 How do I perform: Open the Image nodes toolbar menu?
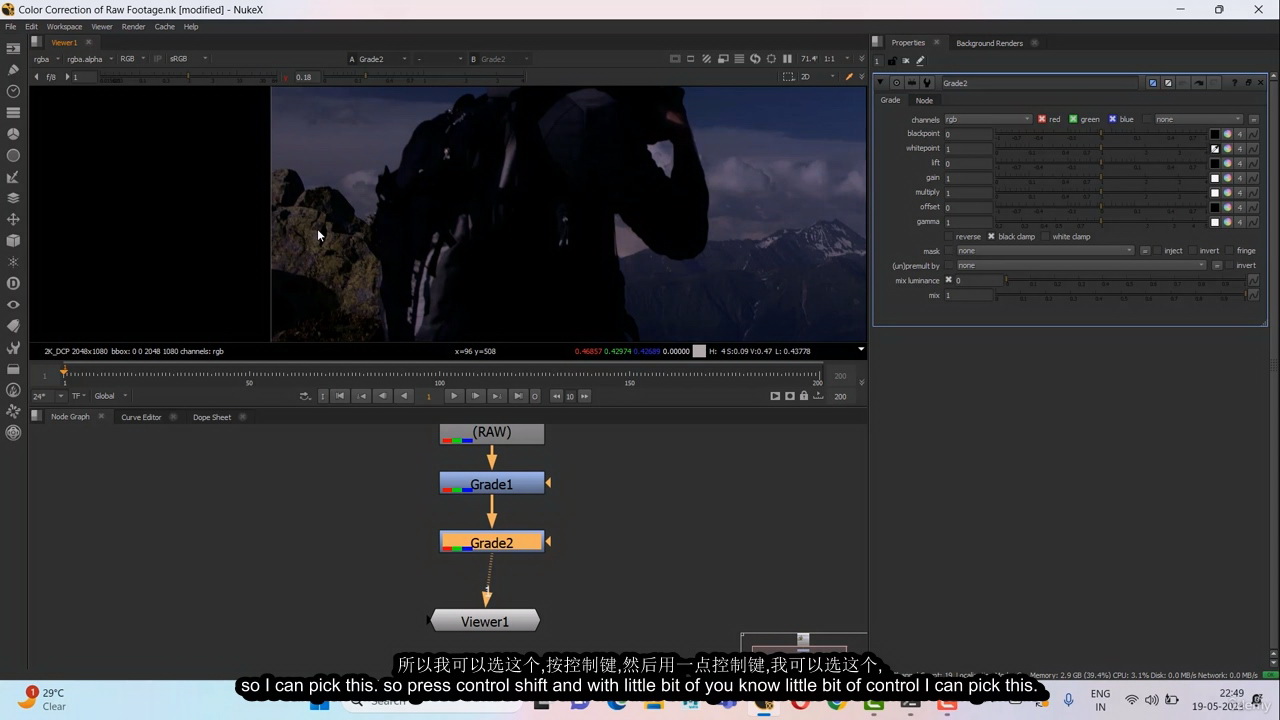(x=13, y=48)
